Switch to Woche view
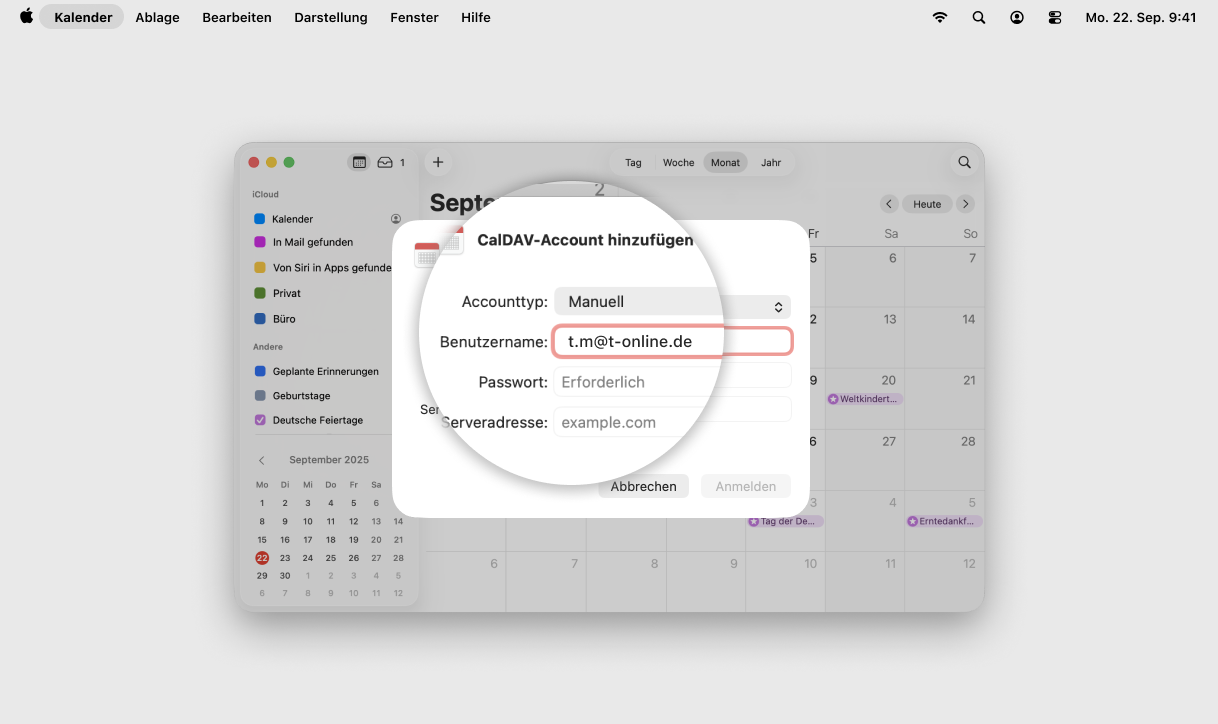This screenshot has width=1218, height=724. [678, 162]
